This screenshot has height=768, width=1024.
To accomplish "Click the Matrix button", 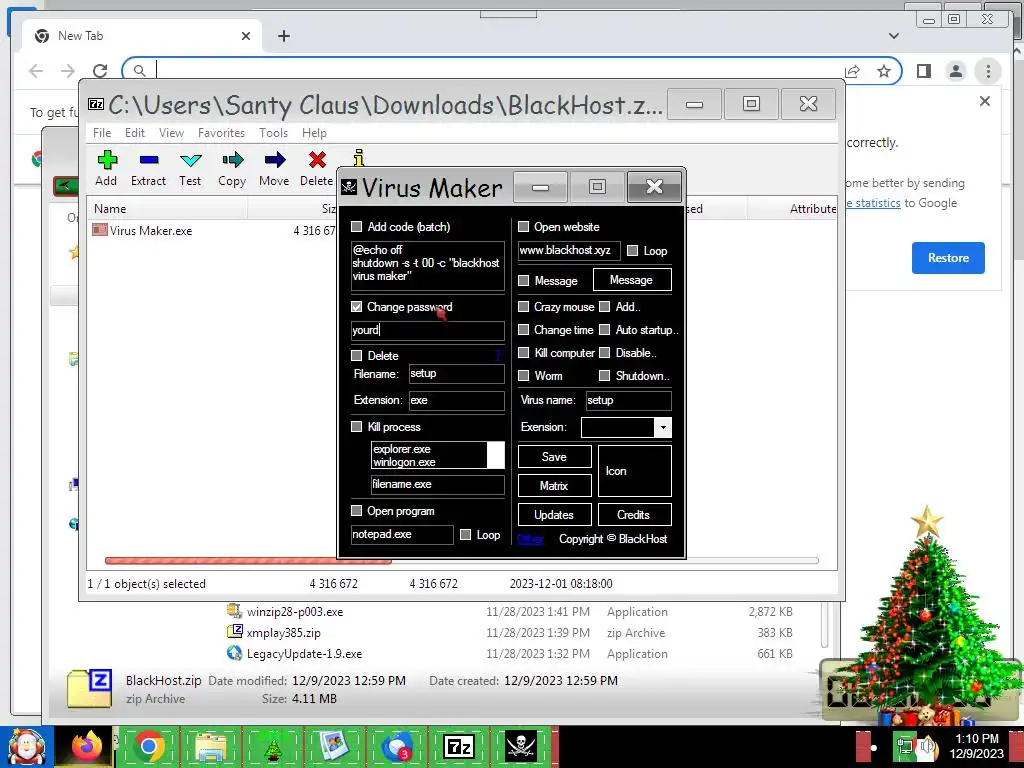I will [x=554, y=486].
